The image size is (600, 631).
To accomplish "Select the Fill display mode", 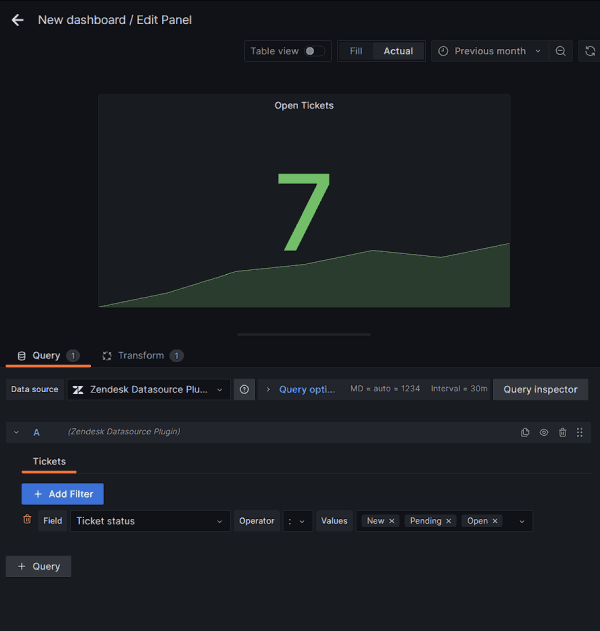I will coord(356,51).
